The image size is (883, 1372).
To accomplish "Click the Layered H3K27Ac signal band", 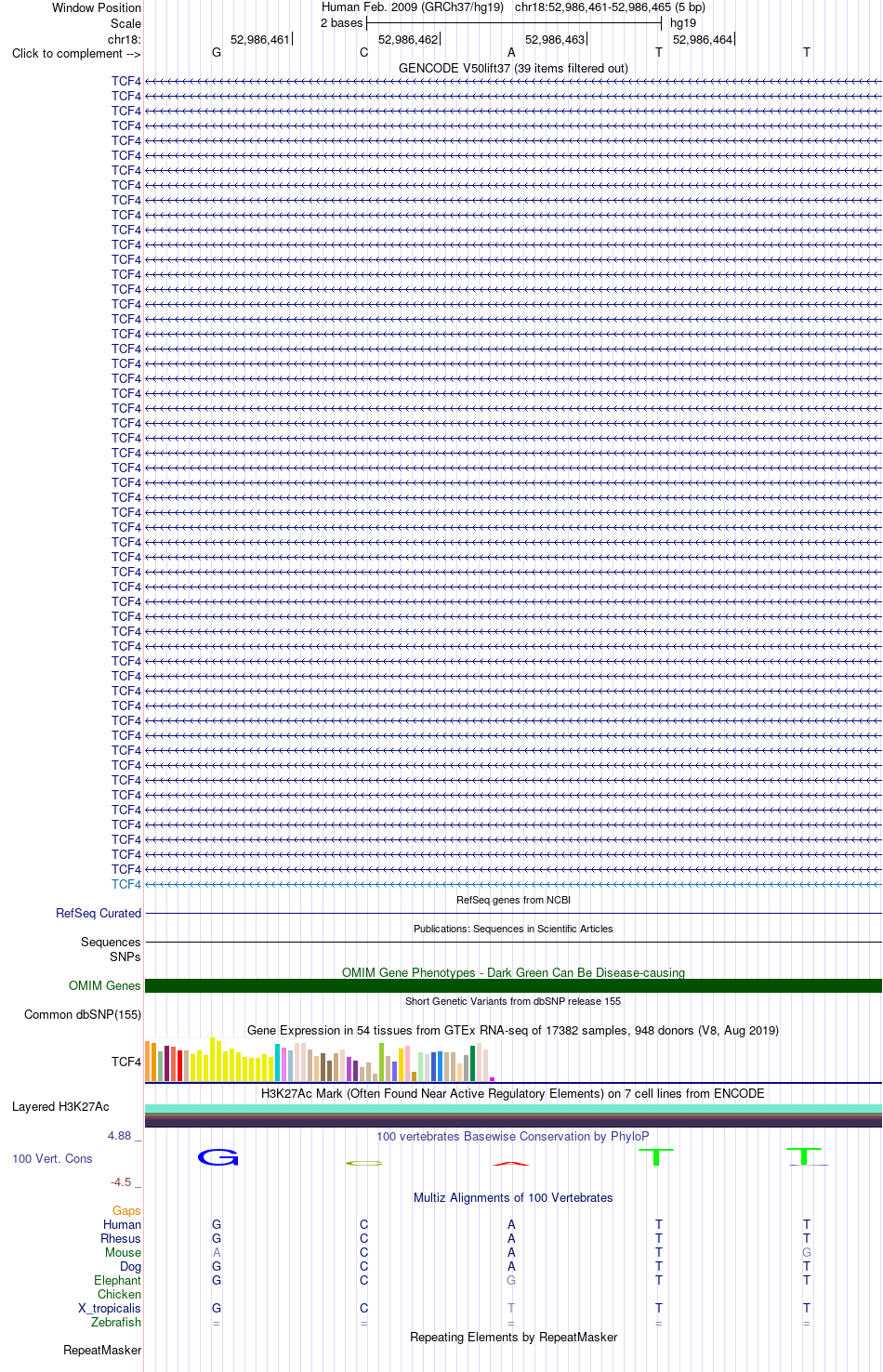I will coord(513,1115).
